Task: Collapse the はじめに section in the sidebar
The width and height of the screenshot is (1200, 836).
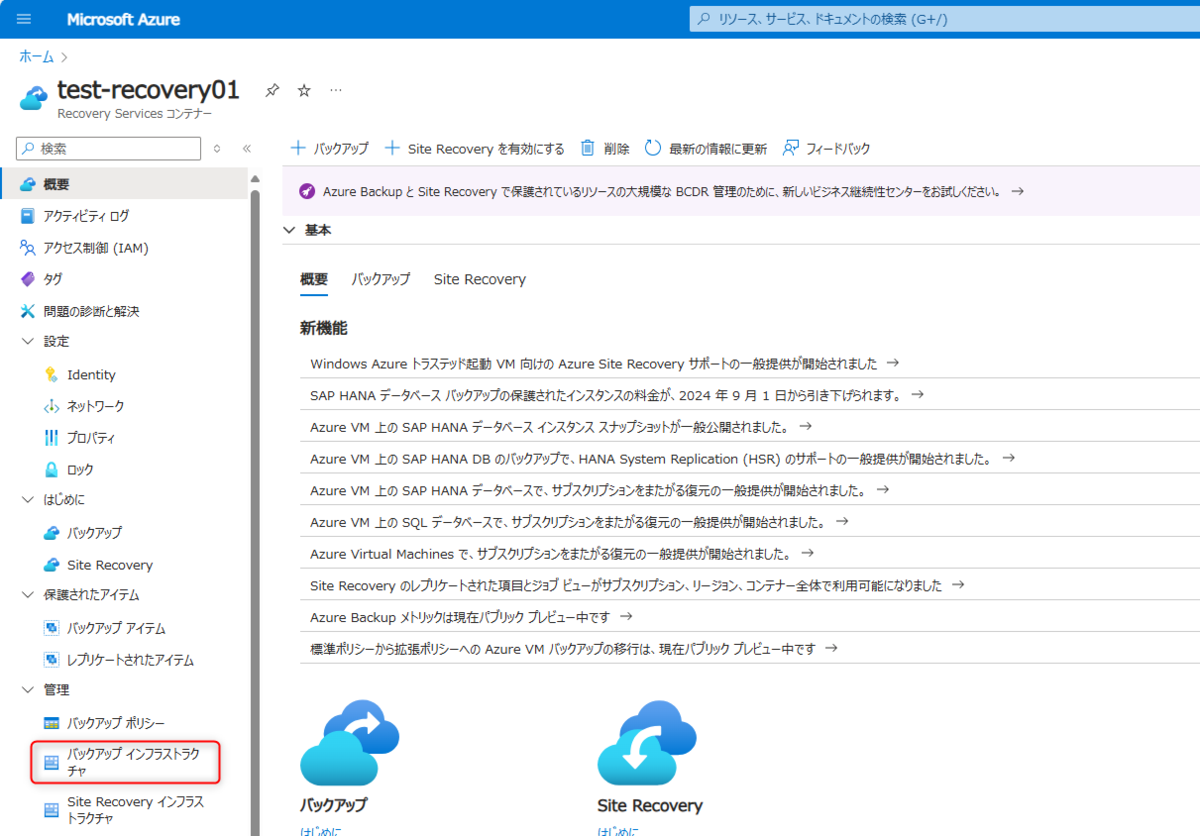Action: point(28,500)
